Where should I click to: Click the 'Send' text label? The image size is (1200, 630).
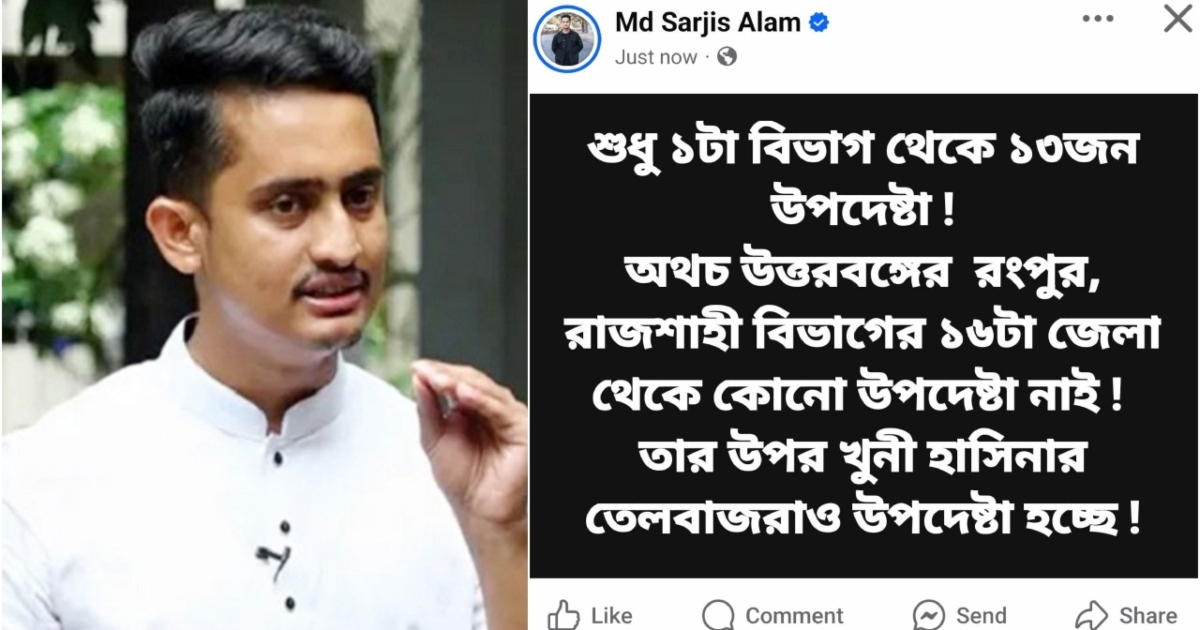981,615
